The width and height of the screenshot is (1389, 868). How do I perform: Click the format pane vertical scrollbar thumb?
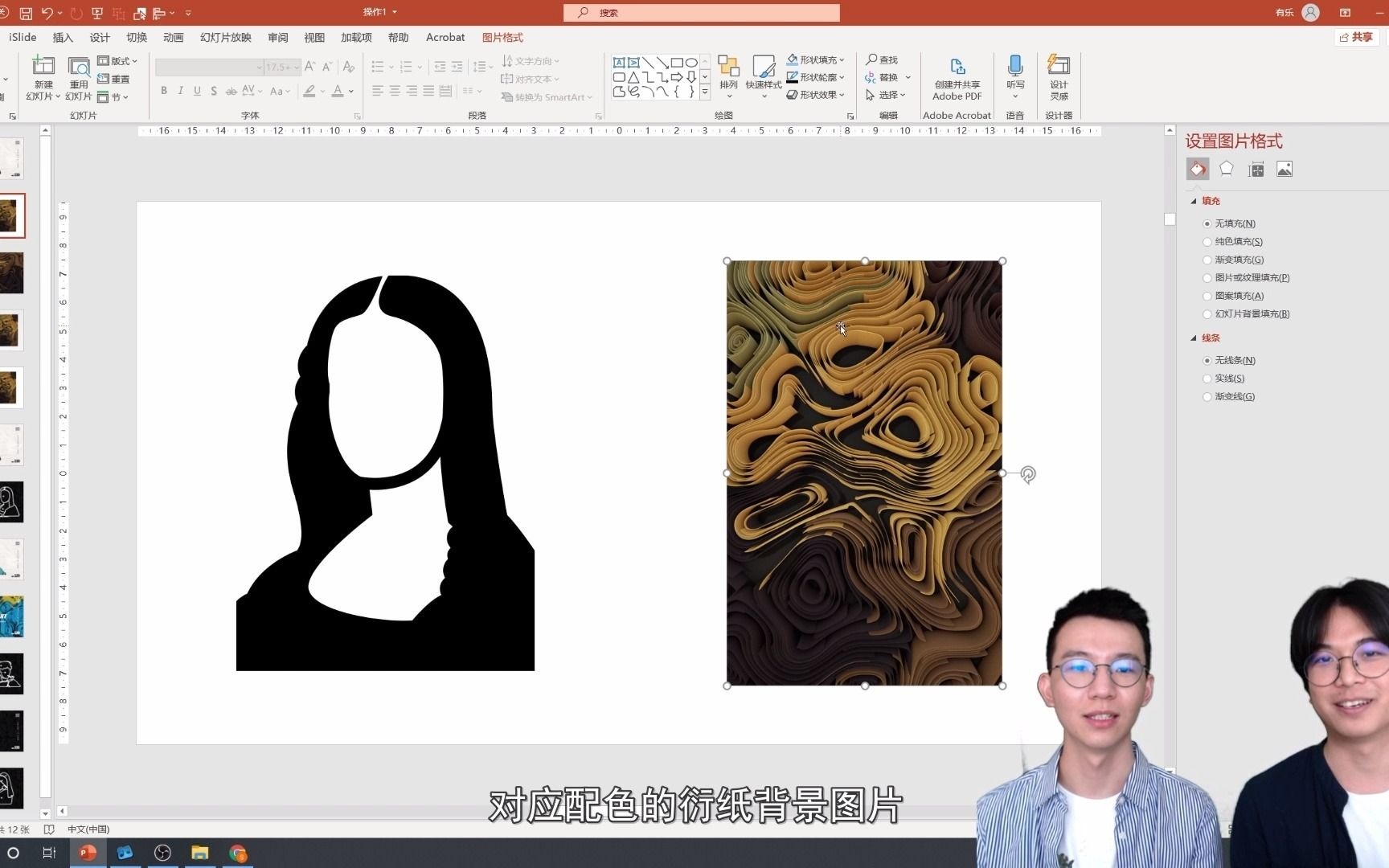point(1170,219)
